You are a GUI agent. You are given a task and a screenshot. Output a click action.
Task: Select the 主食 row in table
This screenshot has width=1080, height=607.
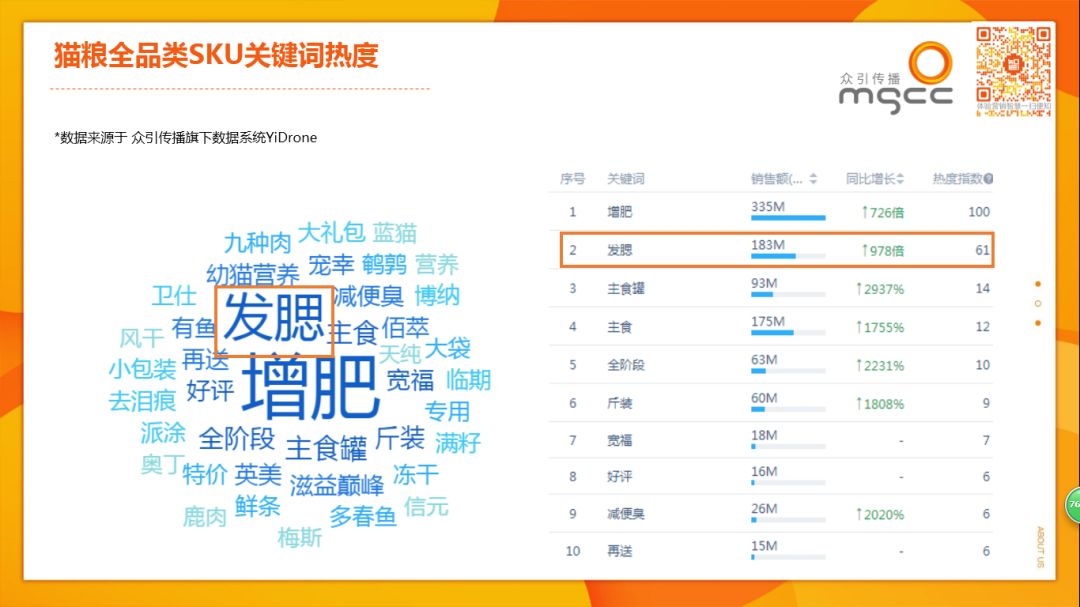tap(771, 327)
